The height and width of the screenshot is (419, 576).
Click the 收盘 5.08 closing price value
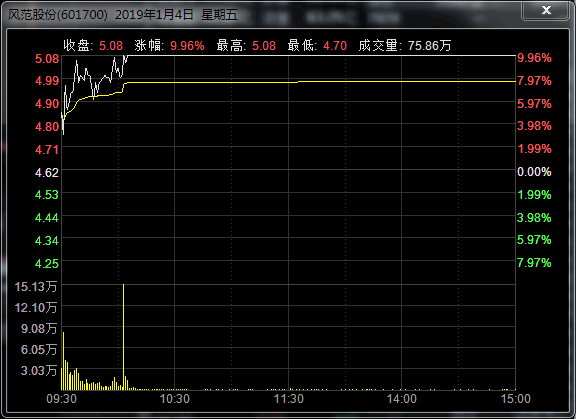(x=111, y=46)
